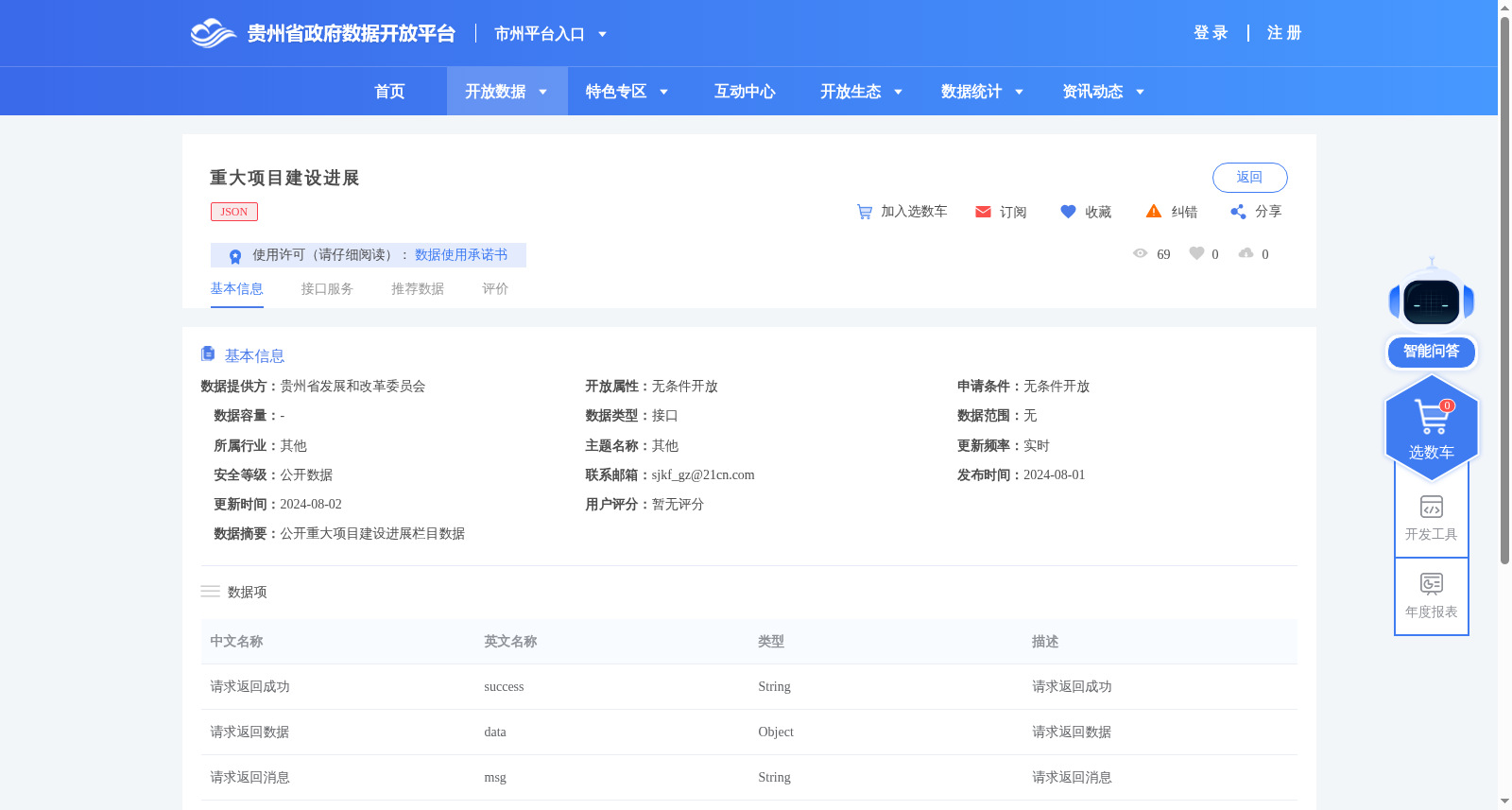The height and width of the screenshot is (810, 1512).
Task: Click the 登录 link
Action: tap(1211, 33)
